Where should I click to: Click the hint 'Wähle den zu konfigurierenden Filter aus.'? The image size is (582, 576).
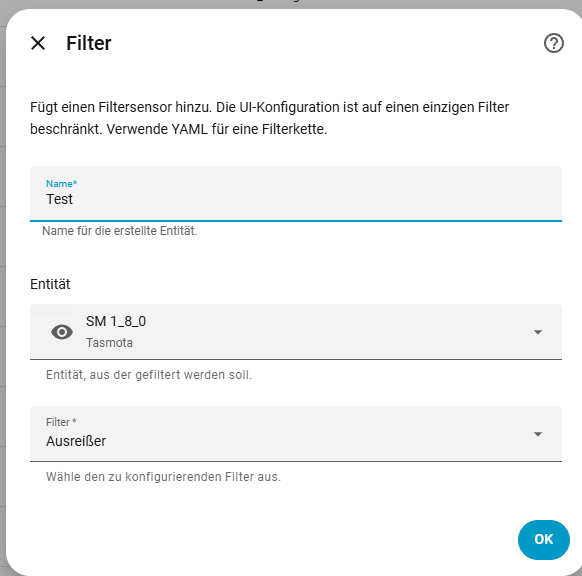coord(163,477)
